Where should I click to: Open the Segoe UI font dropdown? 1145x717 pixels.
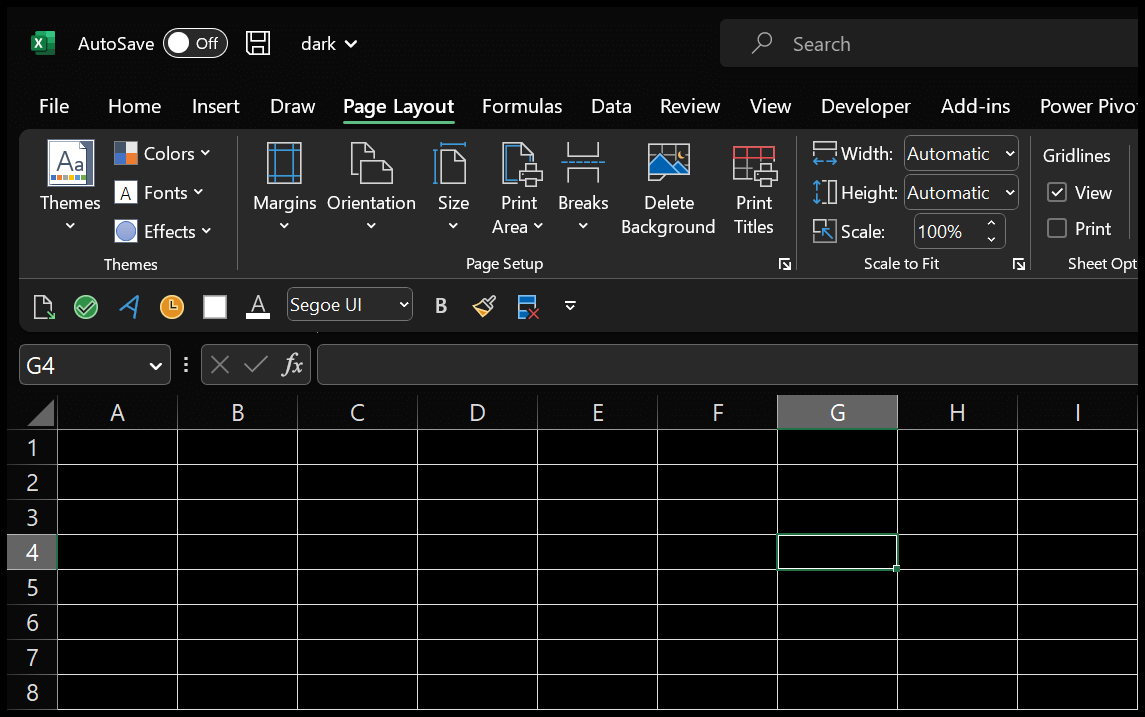point(350,305)
